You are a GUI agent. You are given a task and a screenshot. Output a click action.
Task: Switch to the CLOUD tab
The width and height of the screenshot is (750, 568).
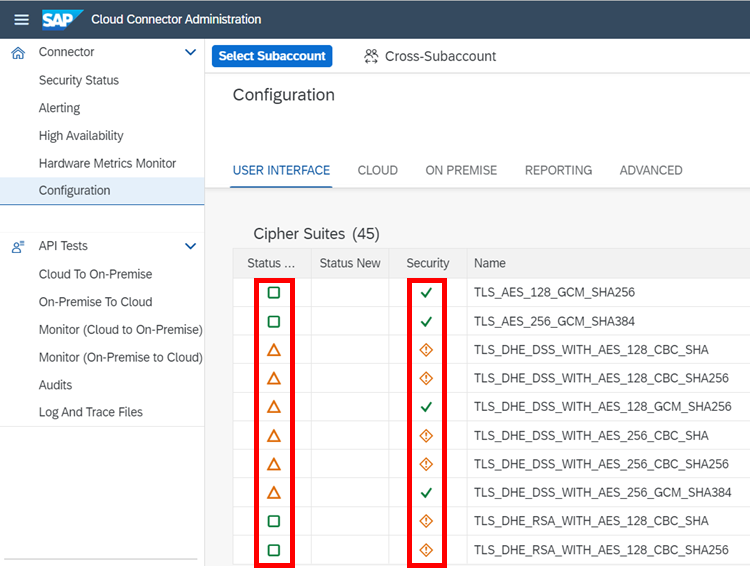point(377,170)
